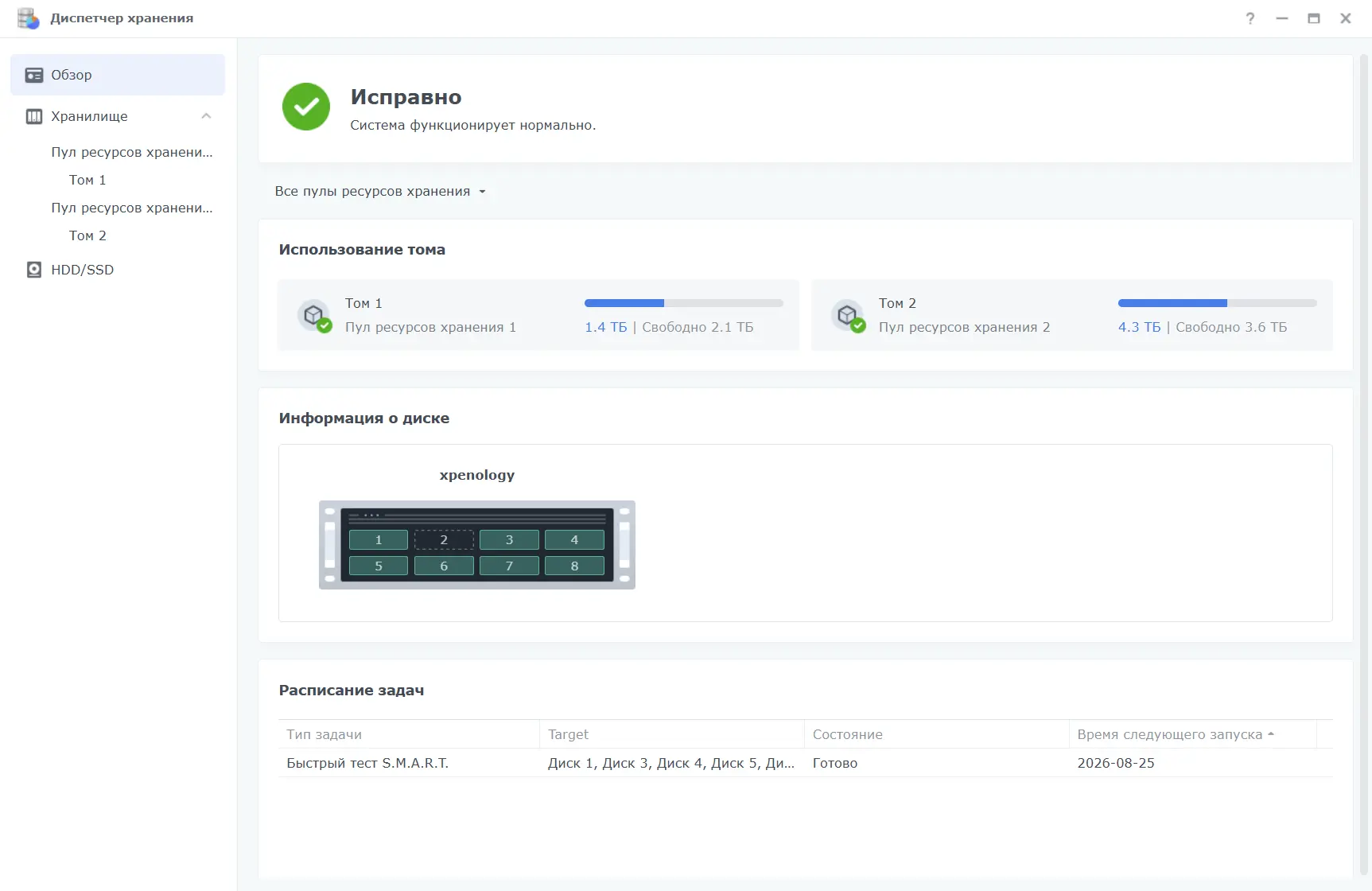
Task: Select drive bay 4 in the chassis
Action: point(574,539)
